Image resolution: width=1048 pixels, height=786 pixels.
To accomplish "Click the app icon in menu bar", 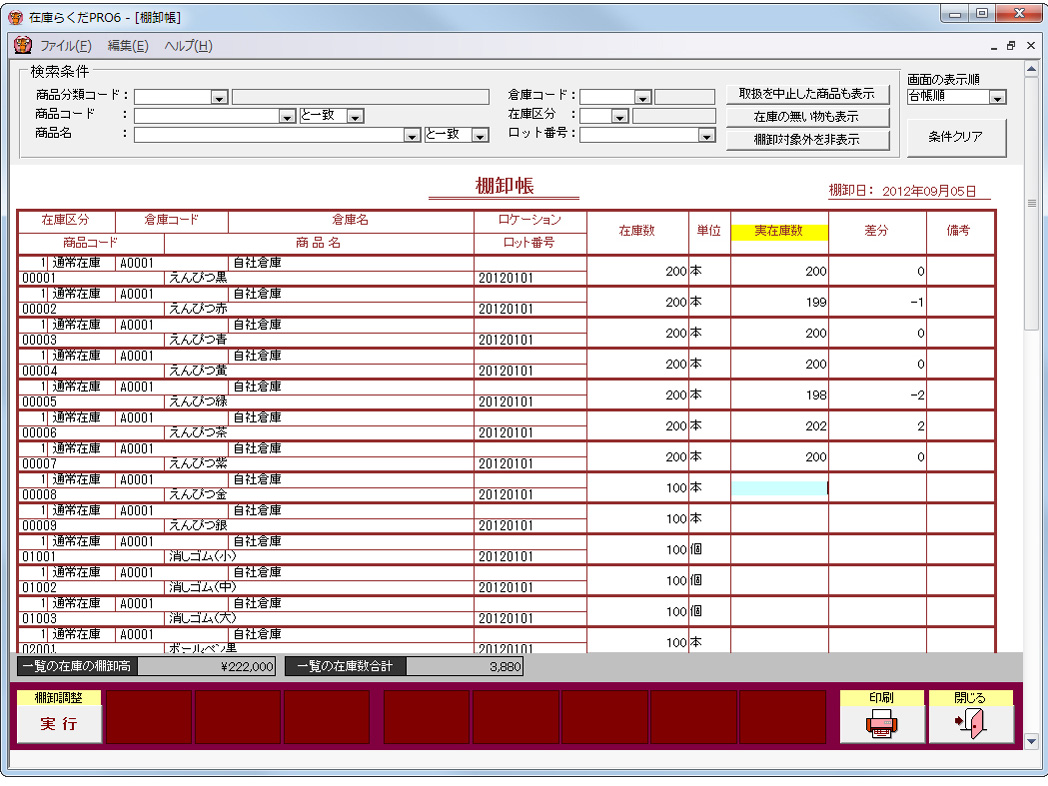I will (x=22, y=46).
